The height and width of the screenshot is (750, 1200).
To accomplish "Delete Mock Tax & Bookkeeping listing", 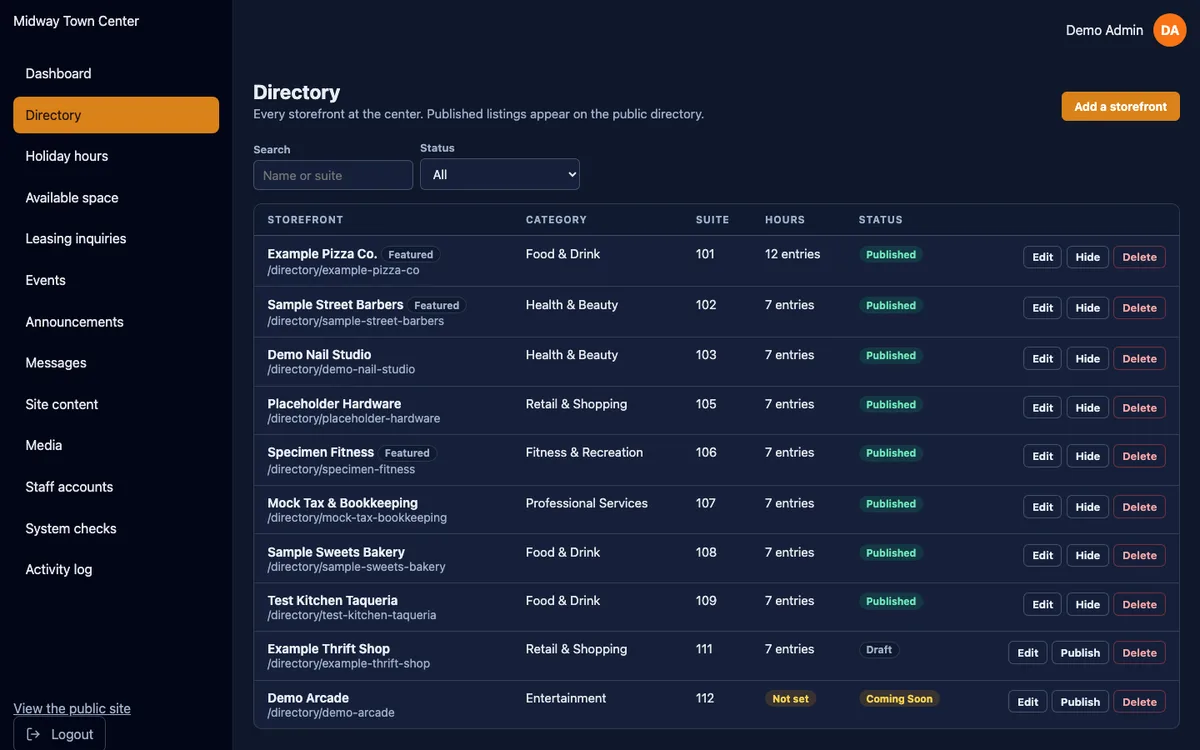I will [1139, 507].
